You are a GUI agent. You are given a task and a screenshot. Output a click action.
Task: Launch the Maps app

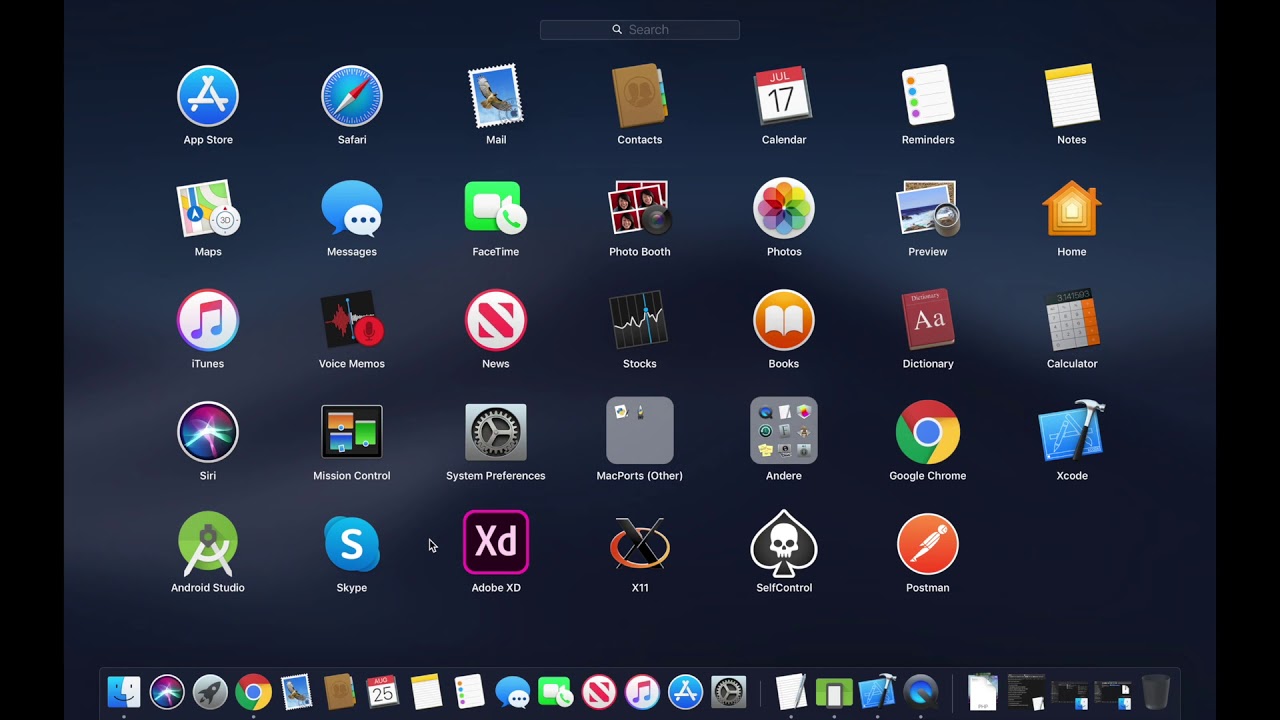click(x=208, y=208)
